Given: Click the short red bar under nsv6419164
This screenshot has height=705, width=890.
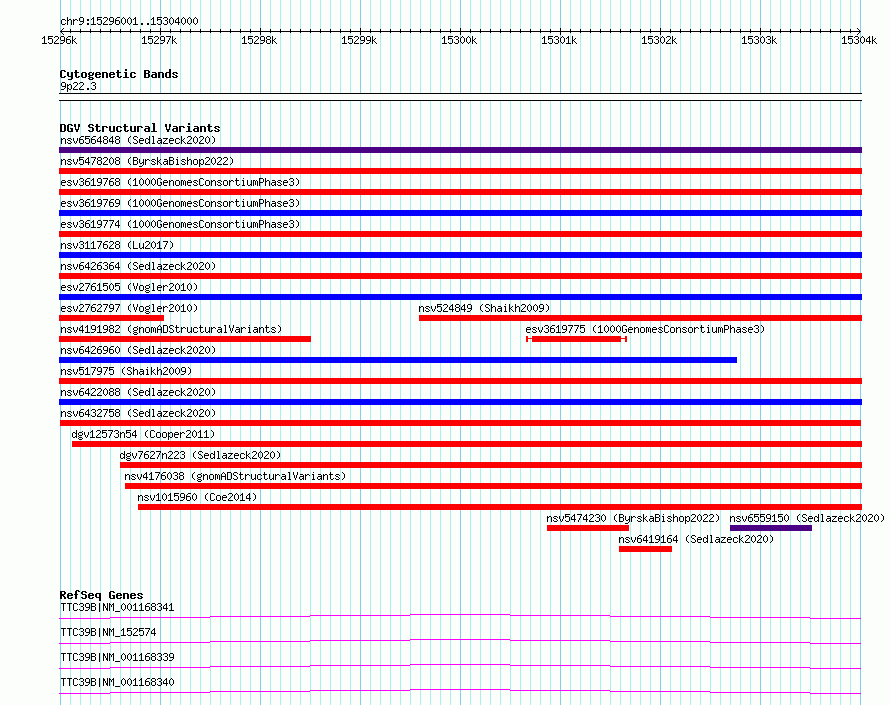Looking at the screenshot, I should (x=645, y=549).
